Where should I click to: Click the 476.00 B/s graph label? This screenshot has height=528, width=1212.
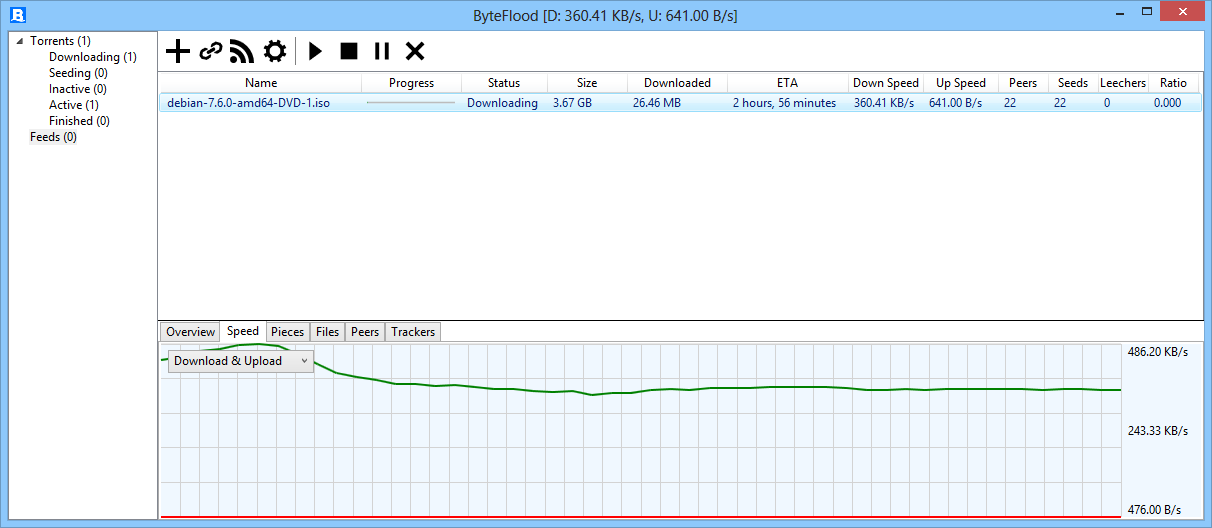pyautogui.click(x=1154, y=510)
